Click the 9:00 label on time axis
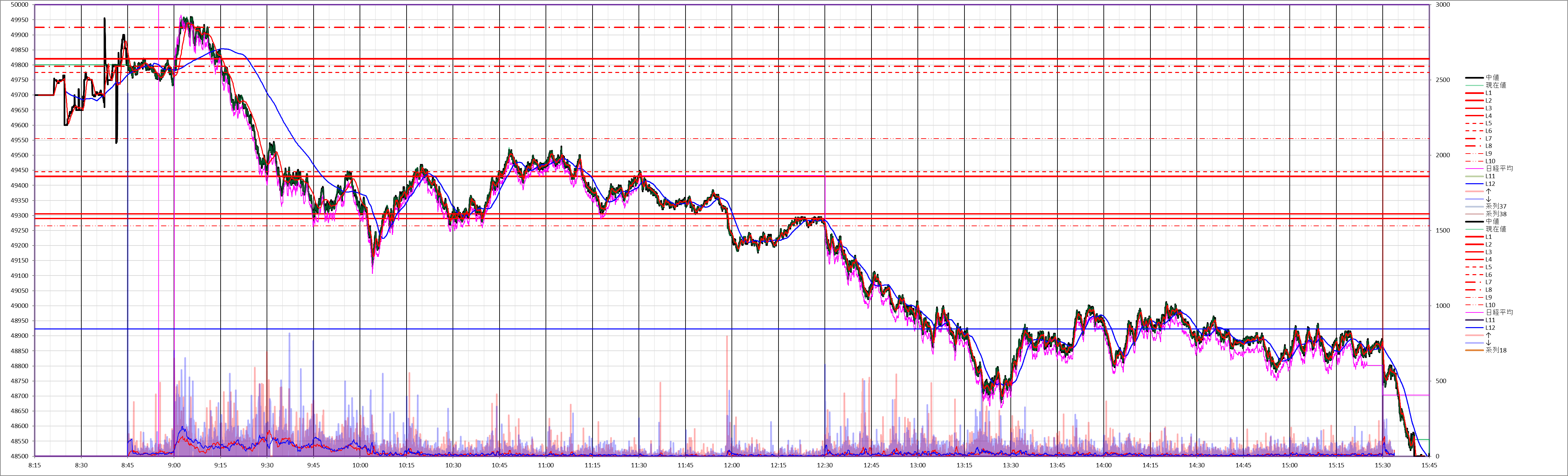Image resolution: width=1568 pixels, height=476 pixels. 174,465
